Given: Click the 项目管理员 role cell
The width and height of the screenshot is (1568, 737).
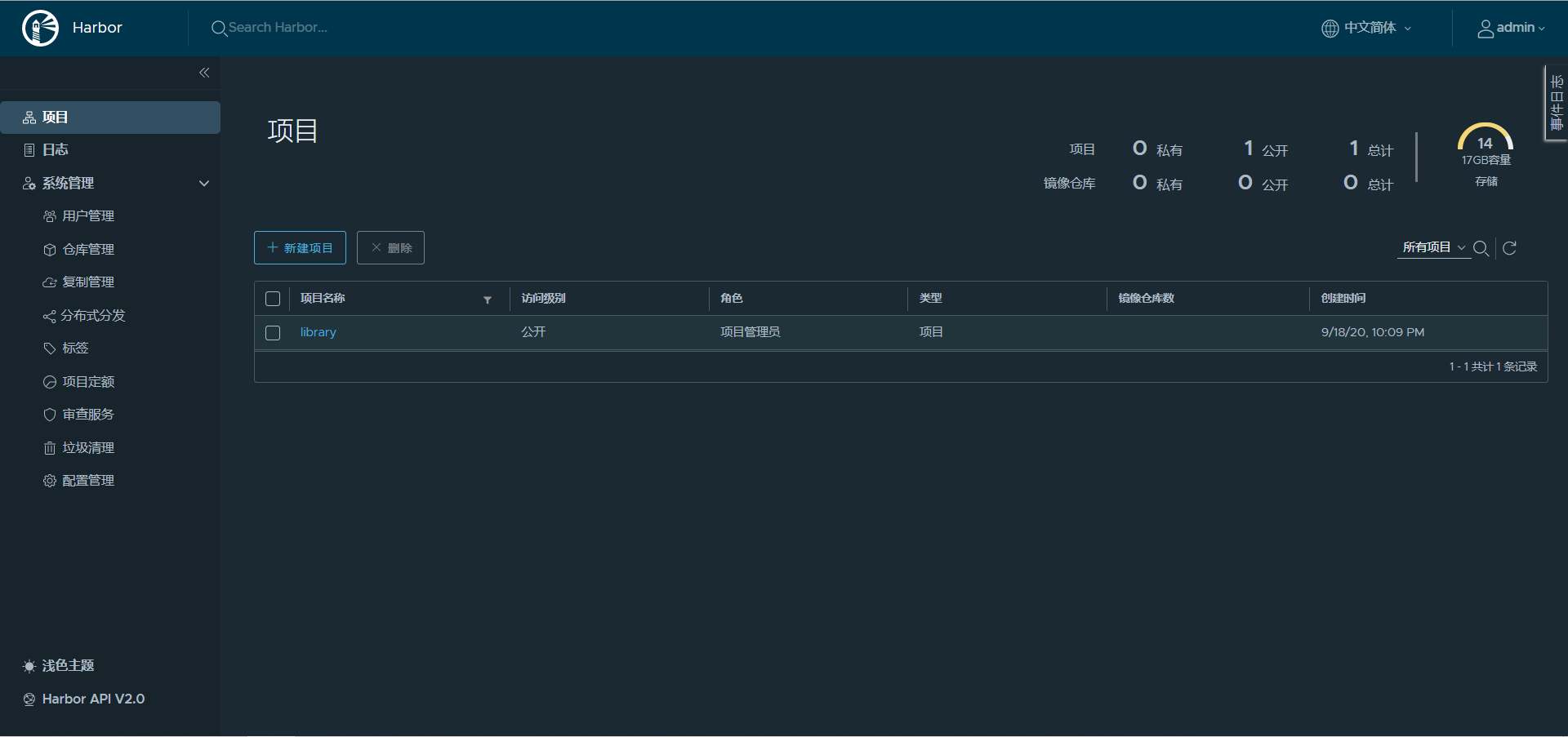Looking at the screenshot, I should click(x=751, y=332).
